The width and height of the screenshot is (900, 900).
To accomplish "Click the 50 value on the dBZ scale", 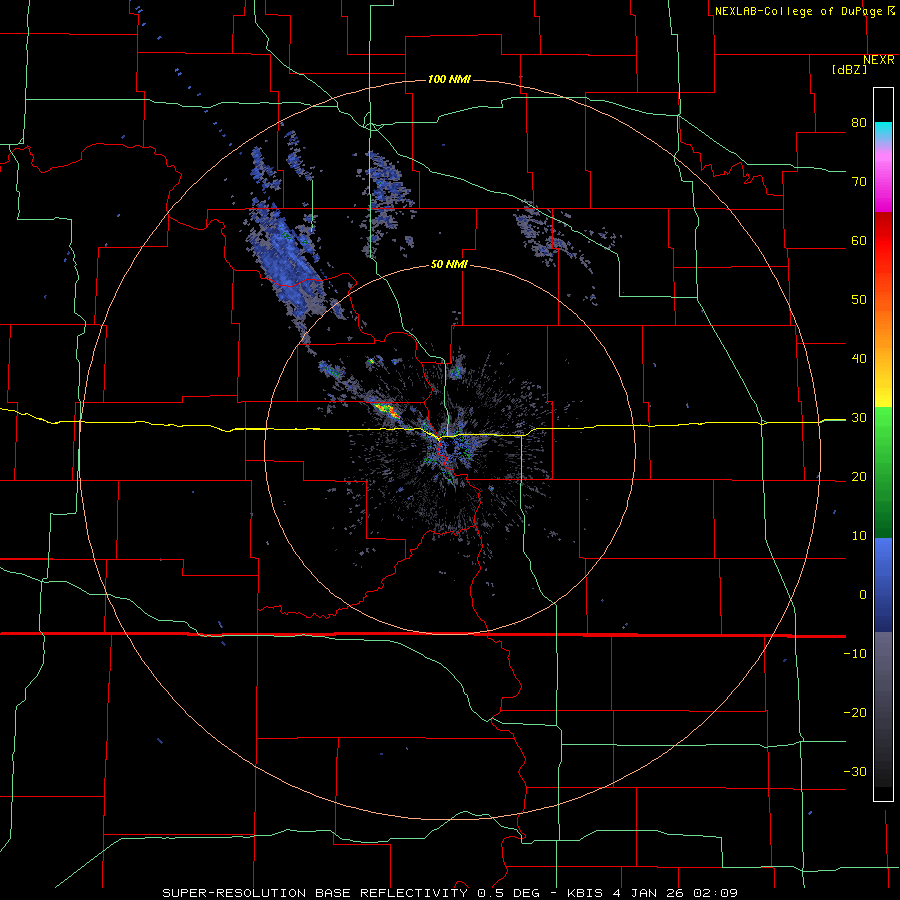I will (x=859, y=300).
